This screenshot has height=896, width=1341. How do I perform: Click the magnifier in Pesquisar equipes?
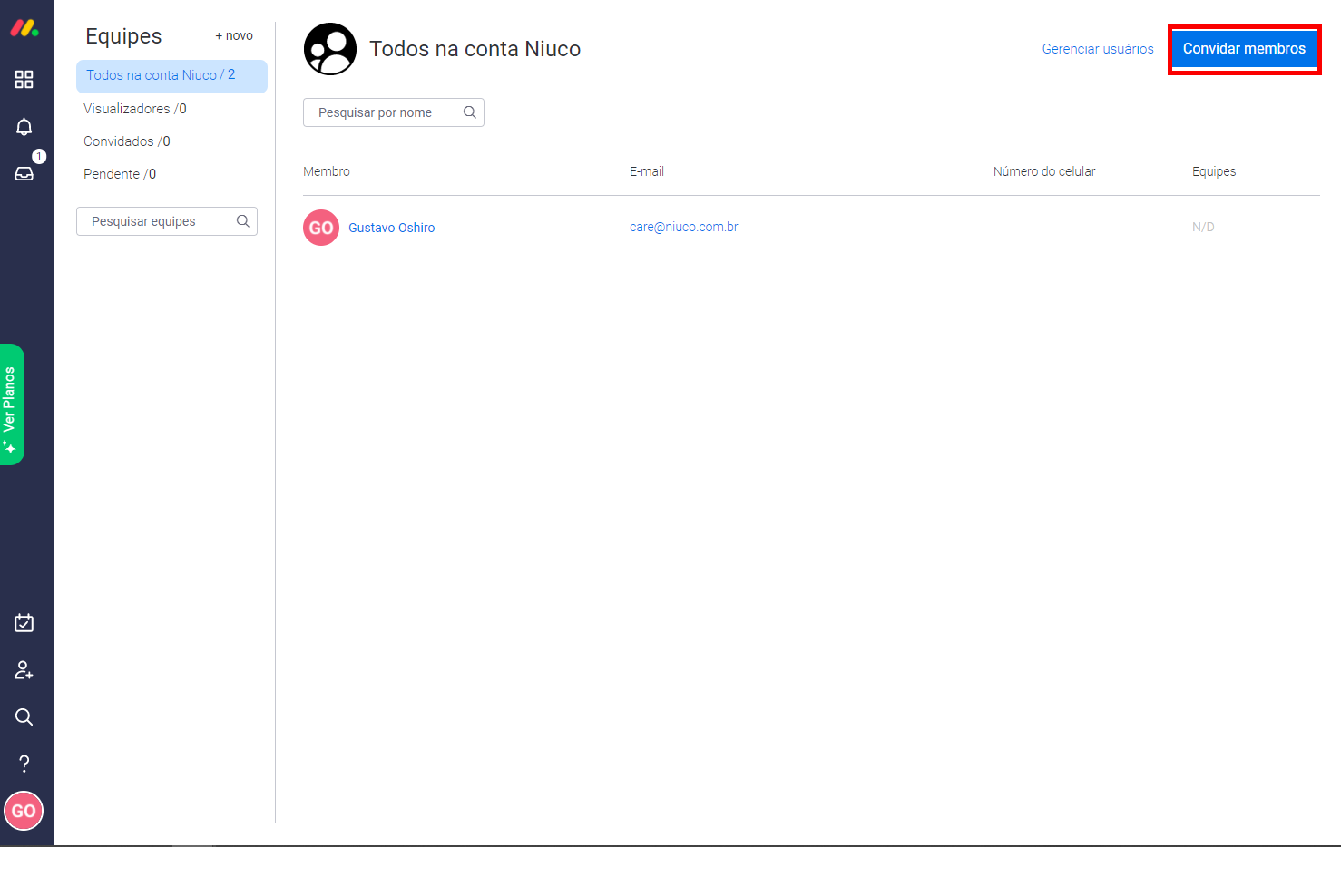(x=243, y=221)
